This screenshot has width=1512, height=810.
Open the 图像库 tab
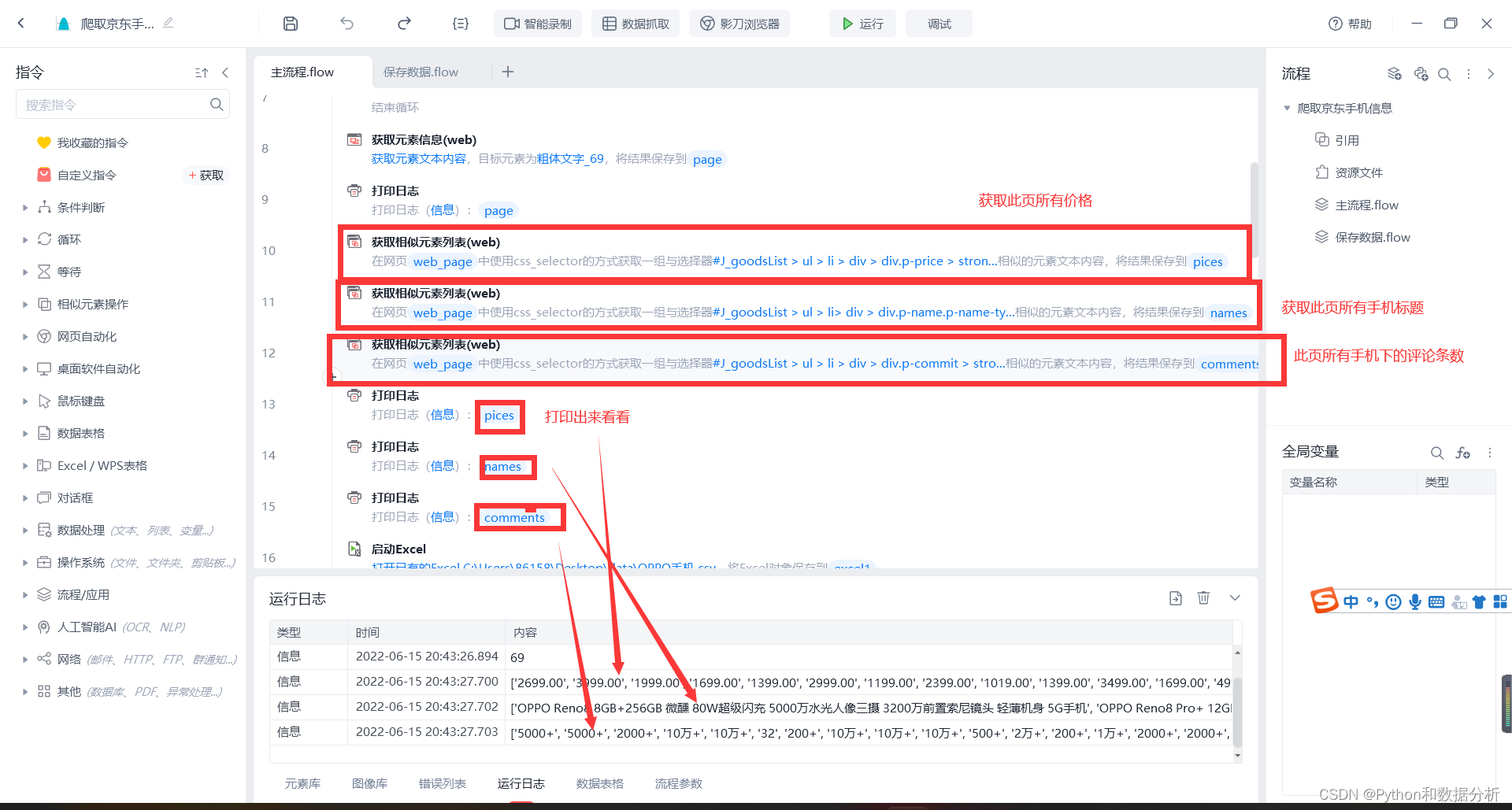[x=369, y=783]
